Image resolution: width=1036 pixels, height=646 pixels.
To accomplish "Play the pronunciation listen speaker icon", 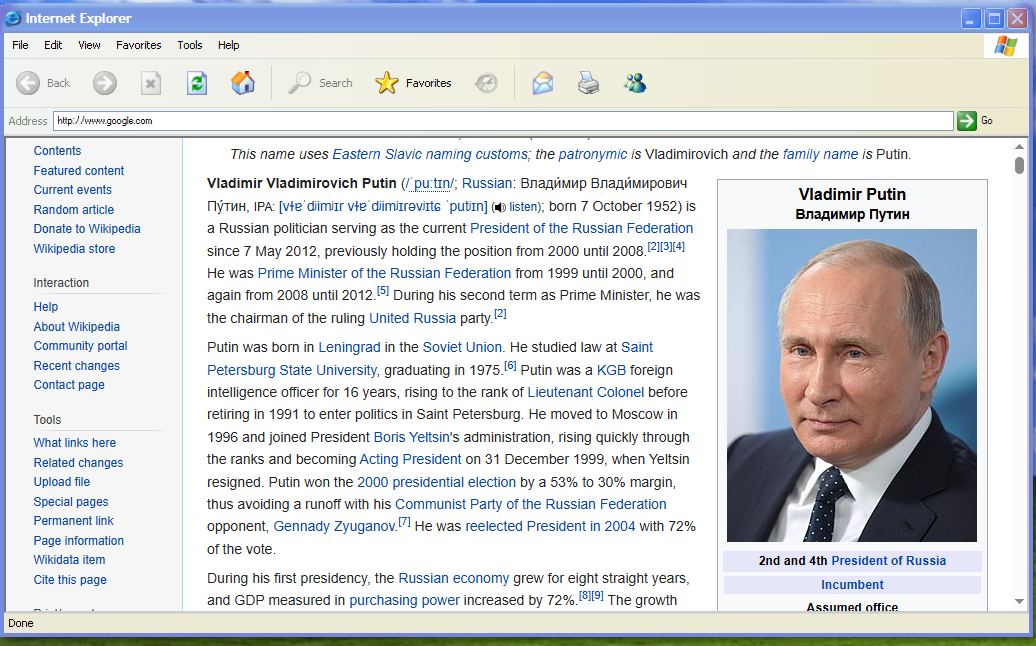I will (x=498, y=207).
